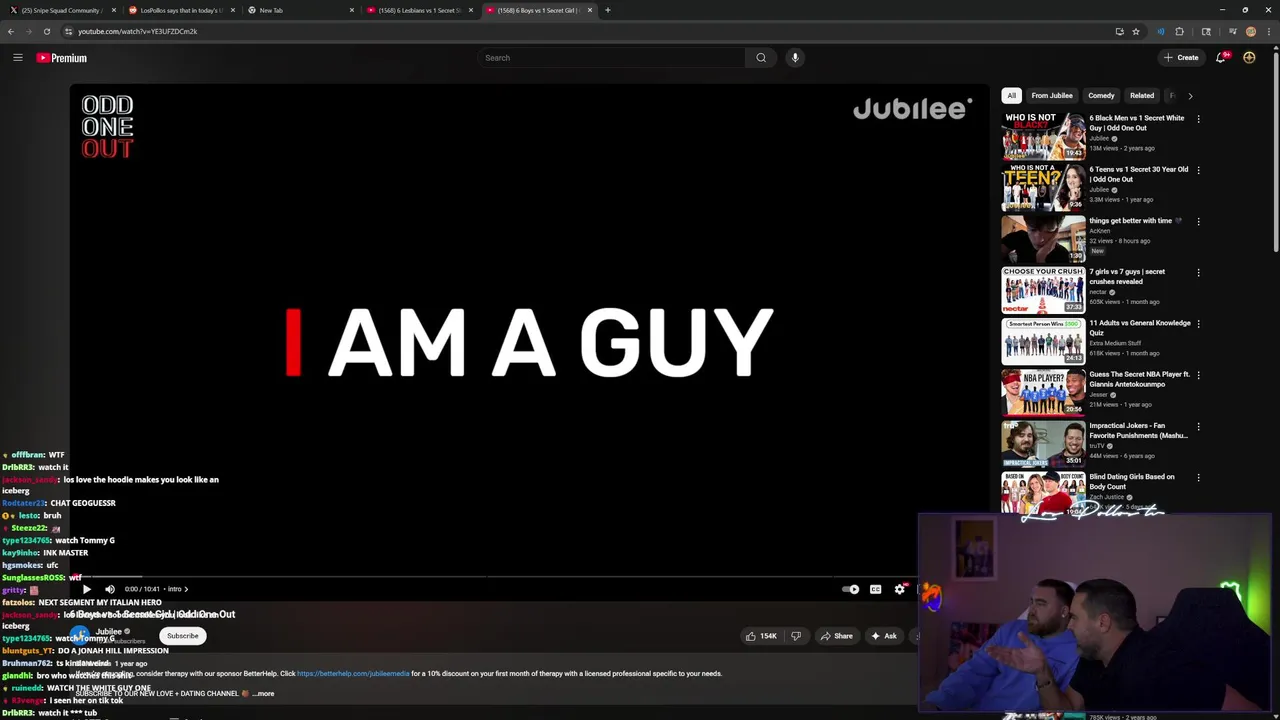Switch to LosPollos browser tab

pyautogui.click(x=181, y=10)
